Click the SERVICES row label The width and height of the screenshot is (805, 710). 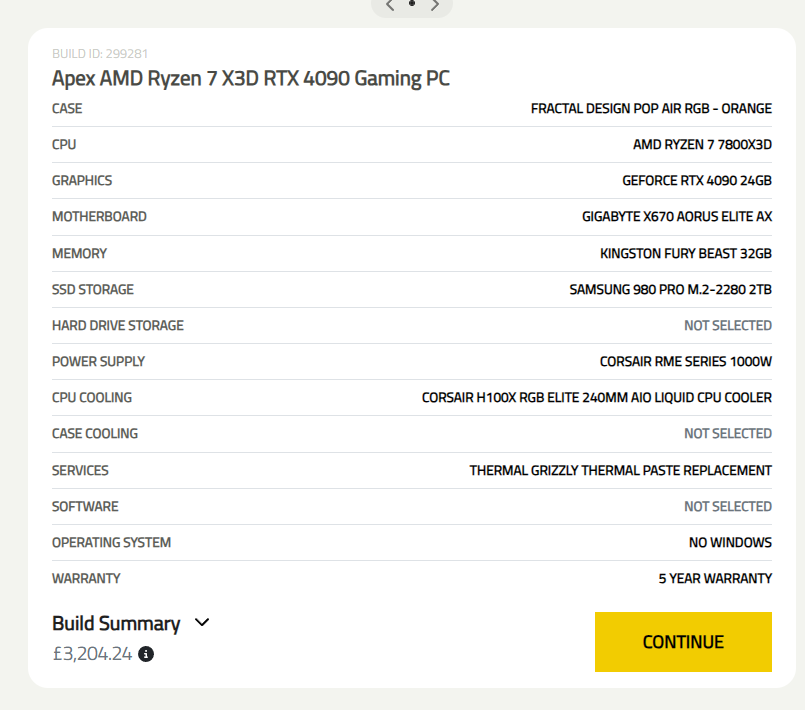click(81, 470)
